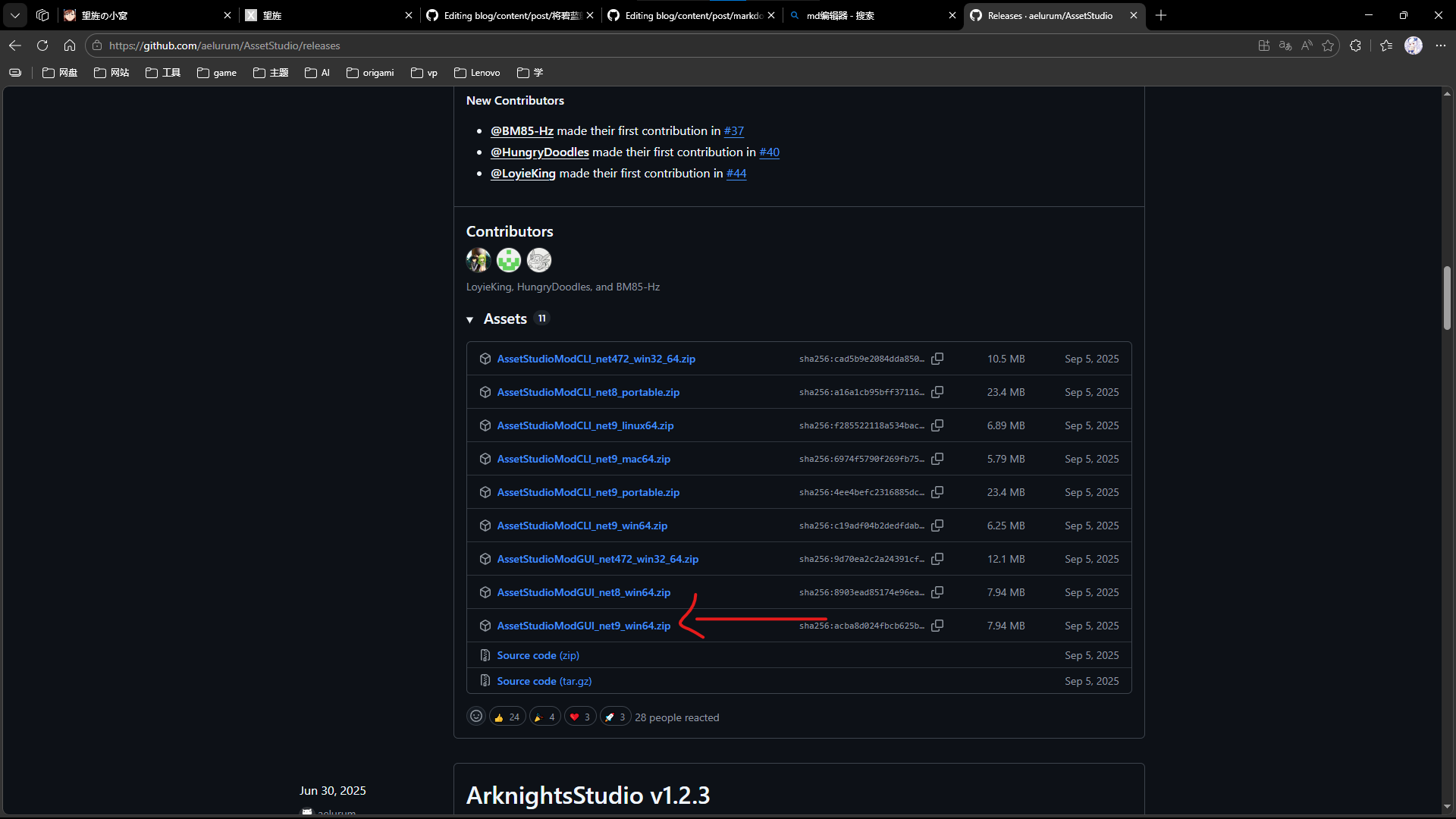
Task: Toggle the rocket reaction
Action: [x=615, y=717]
